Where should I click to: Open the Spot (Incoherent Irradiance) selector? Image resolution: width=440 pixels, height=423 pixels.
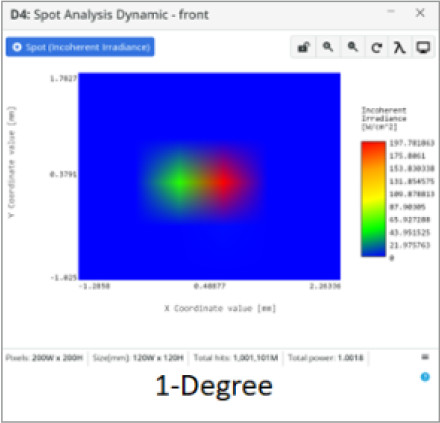pos(80,47)
